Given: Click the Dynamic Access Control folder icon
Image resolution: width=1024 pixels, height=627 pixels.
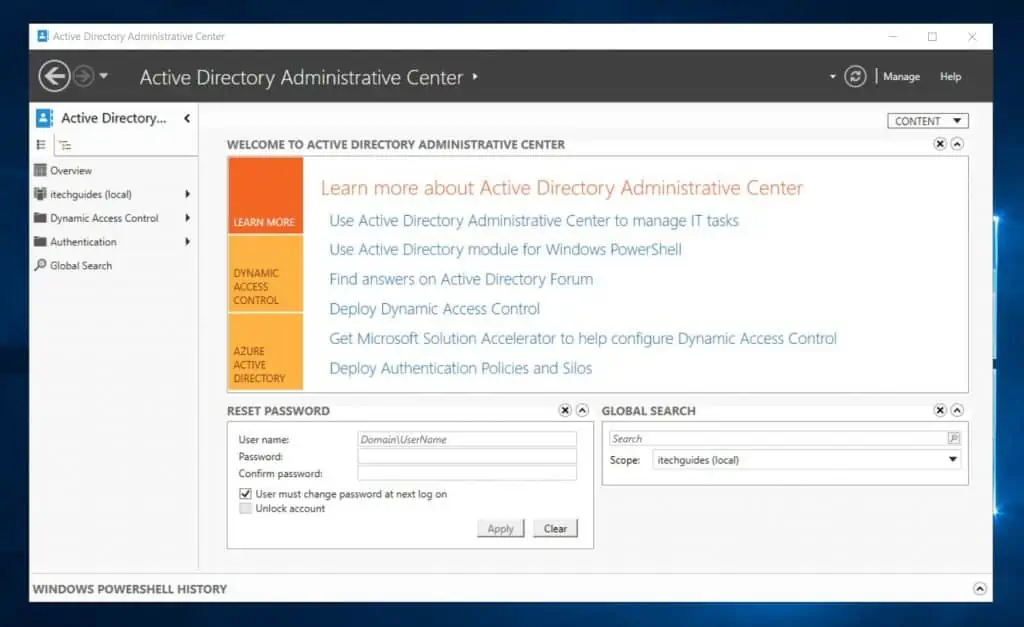Looking at the screenshot, I should (40, 217).
